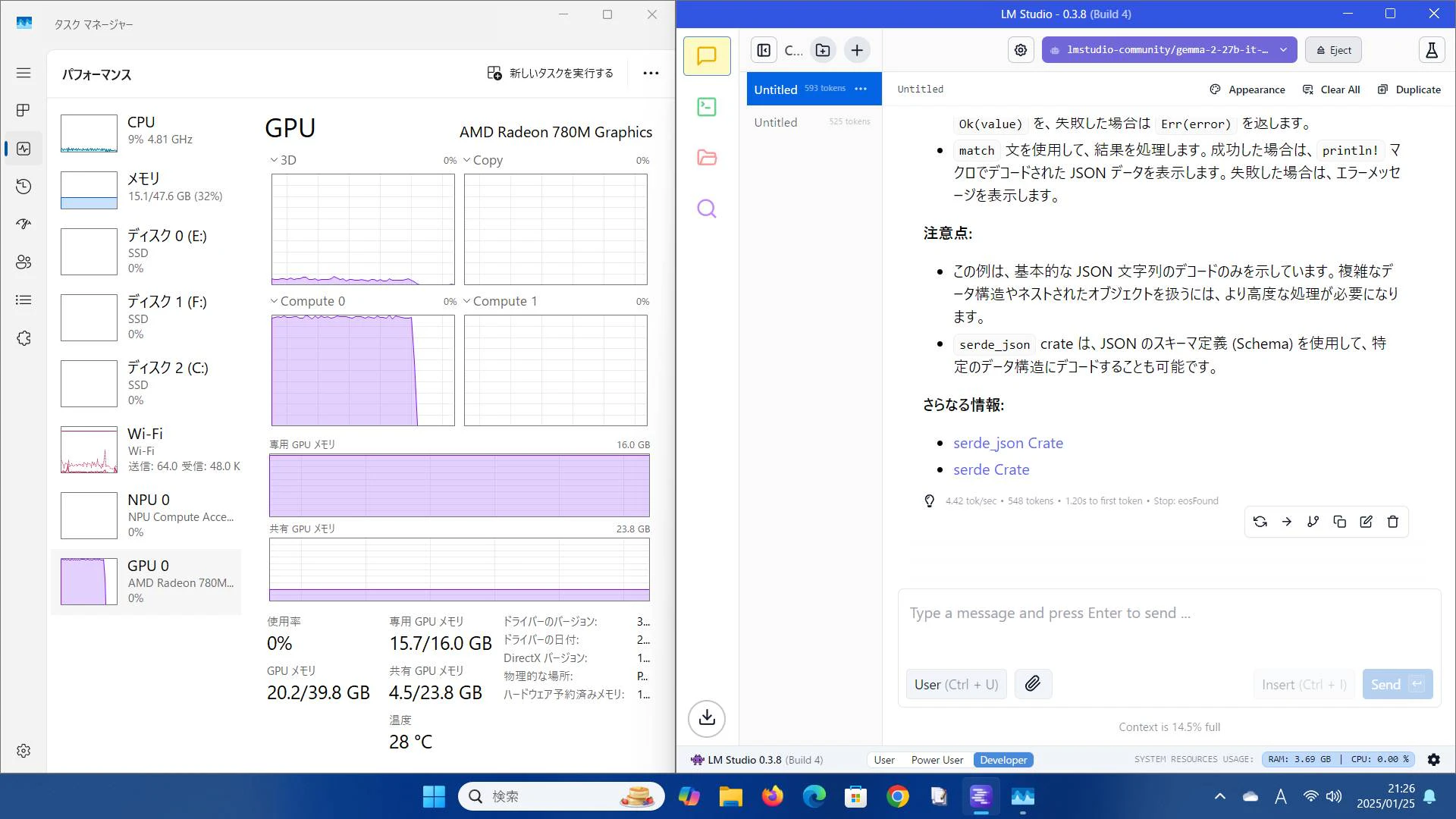Open Windows Start menu
Viewport: 1456px width, 819px height.
(x=434, y=796)
